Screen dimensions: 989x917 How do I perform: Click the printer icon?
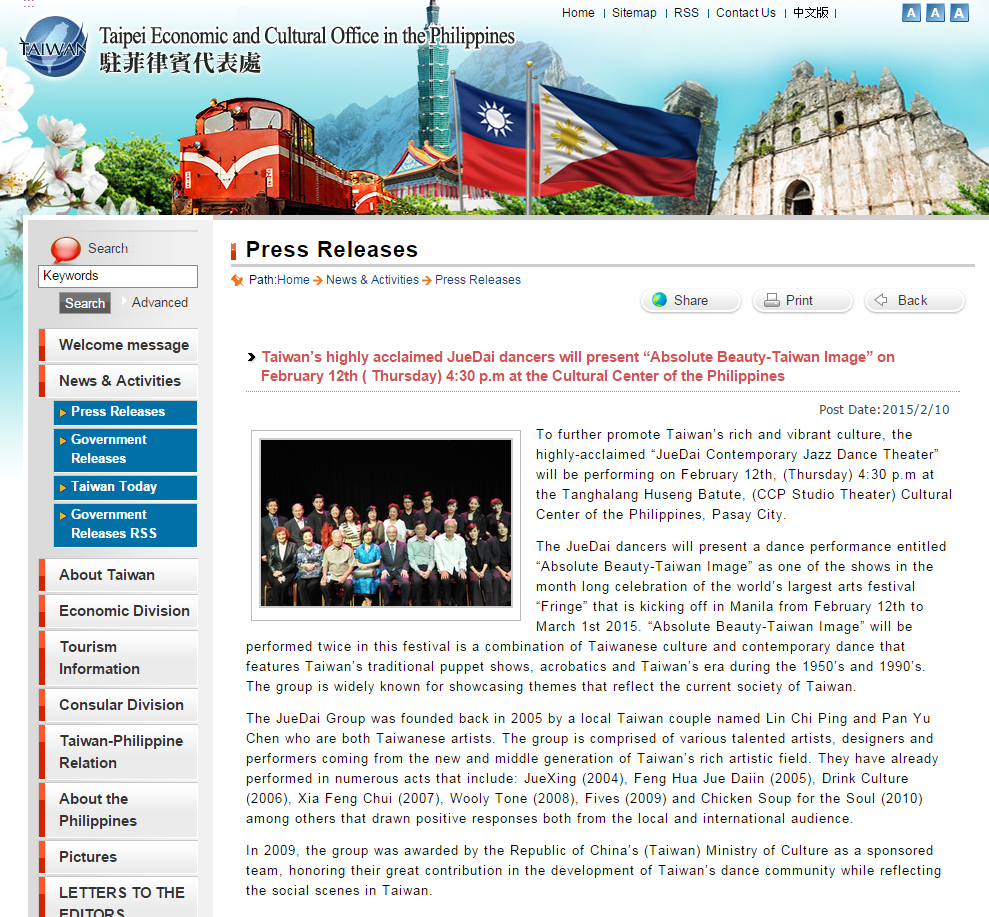[x=771, y=300]
